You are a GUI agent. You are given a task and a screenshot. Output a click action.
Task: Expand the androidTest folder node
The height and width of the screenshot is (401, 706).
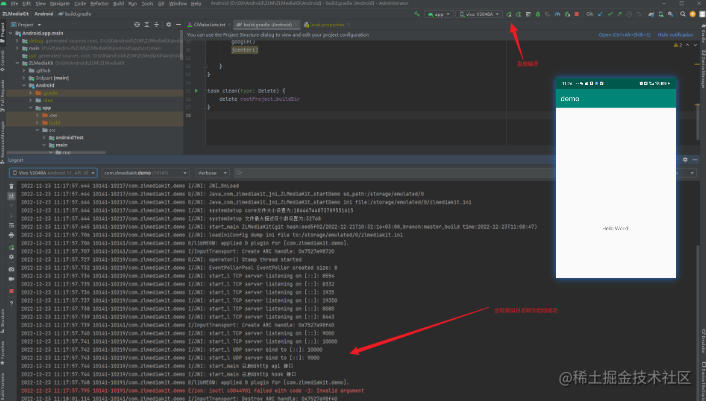44,138
